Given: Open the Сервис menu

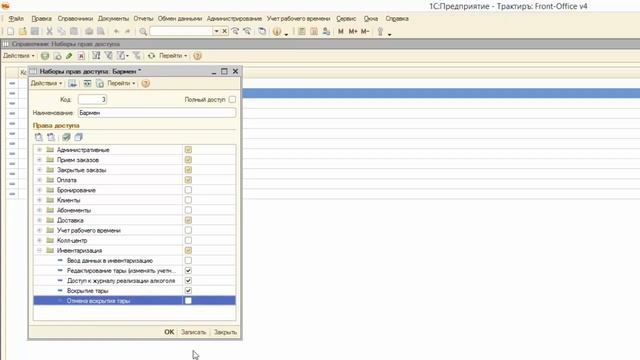Looking at the screenshot, I should [x=346, y=19].
